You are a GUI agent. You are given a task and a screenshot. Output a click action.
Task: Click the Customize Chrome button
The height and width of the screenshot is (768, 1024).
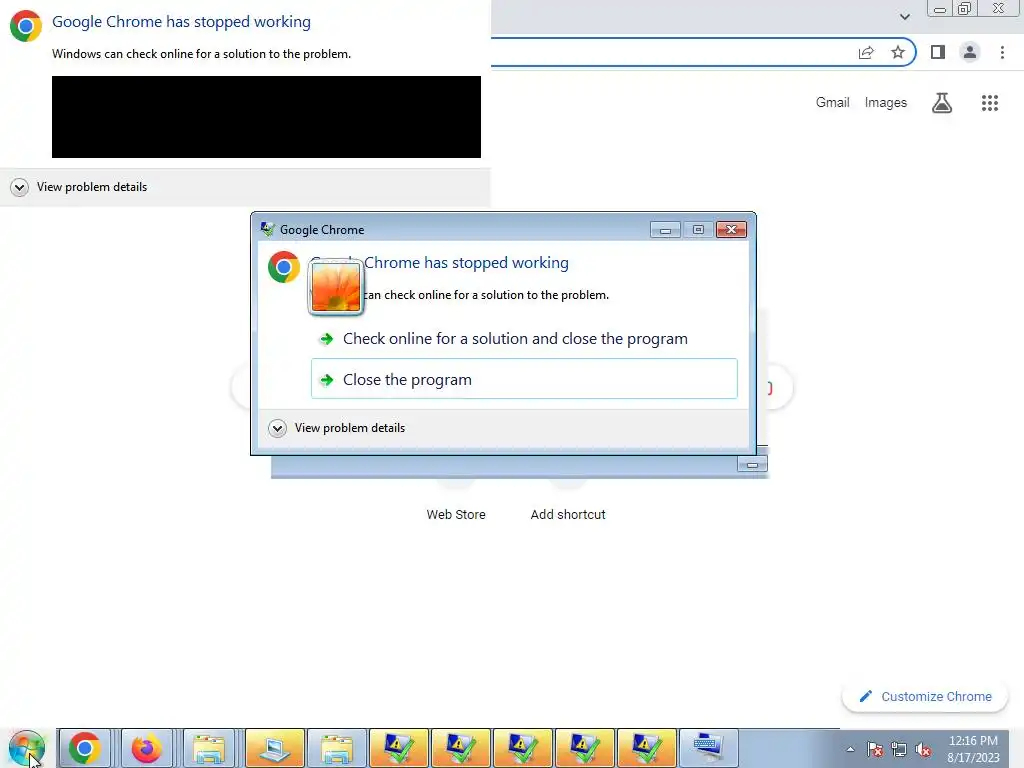click(x=925, y=696)
